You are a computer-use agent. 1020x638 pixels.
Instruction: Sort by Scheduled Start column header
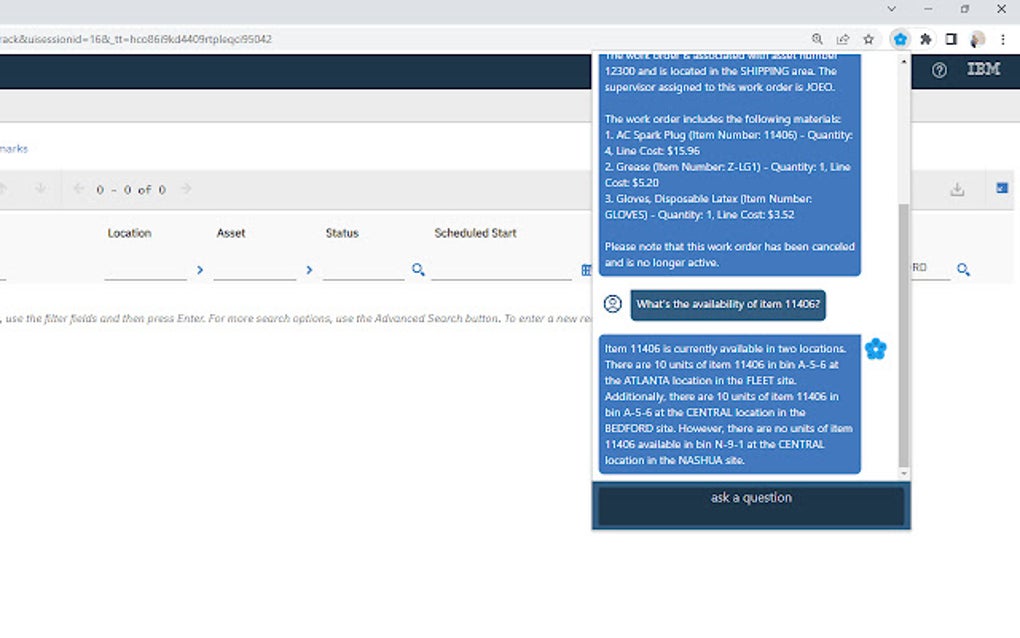click(x=476, y=233)
